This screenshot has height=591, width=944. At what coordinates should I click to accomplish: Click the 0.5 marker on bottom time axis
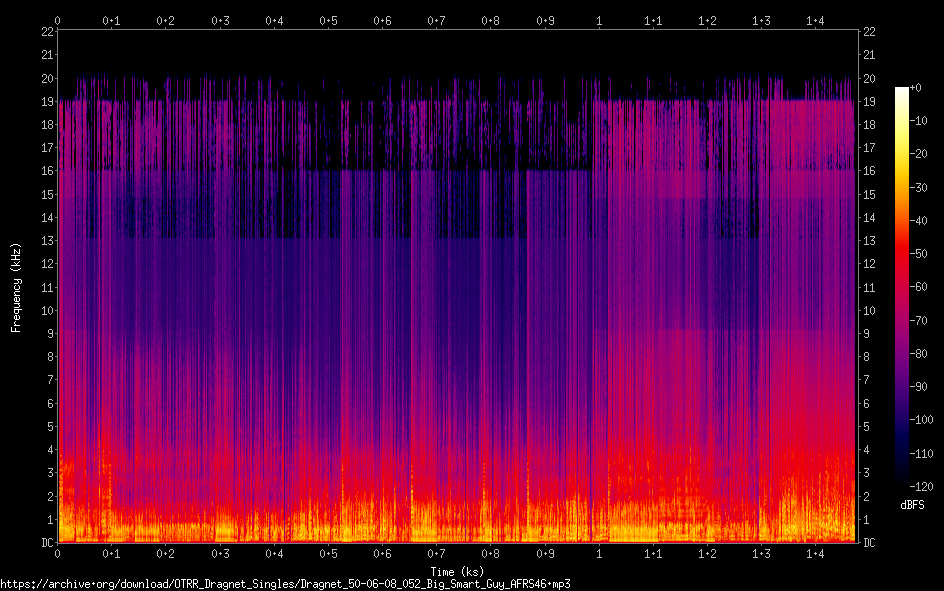328,553
